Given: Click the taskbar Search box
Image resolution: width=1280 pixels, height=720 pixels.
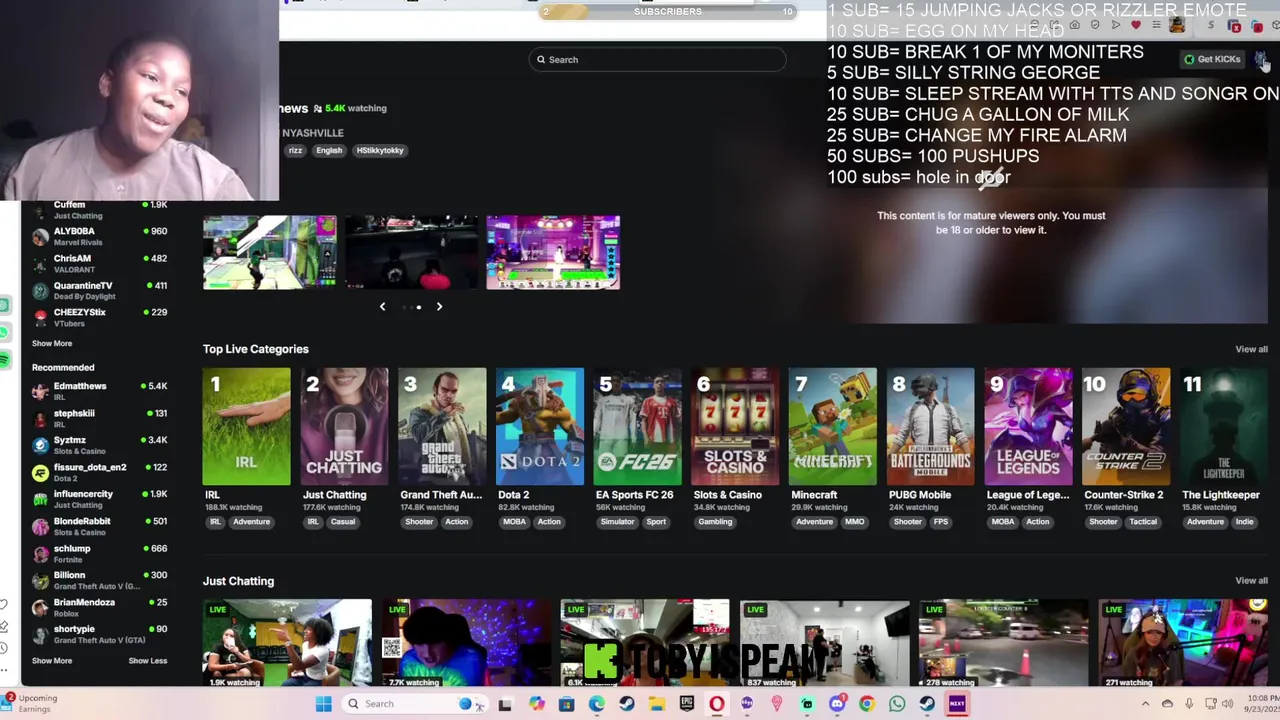Looking at the screenshot, I should 415,704.
